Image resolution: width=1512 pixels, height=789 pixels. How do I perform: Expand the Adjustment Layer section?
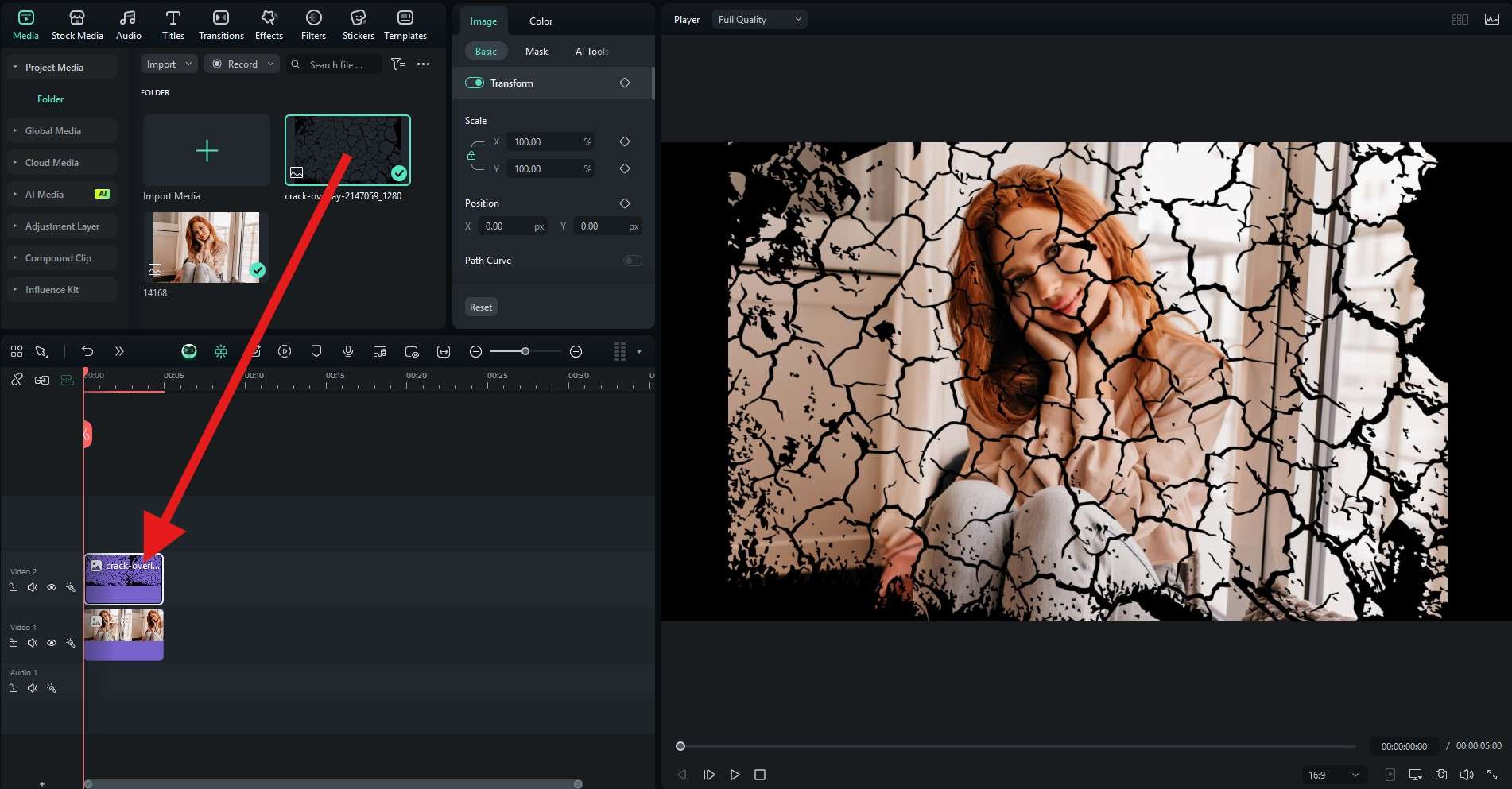[15, 226]
